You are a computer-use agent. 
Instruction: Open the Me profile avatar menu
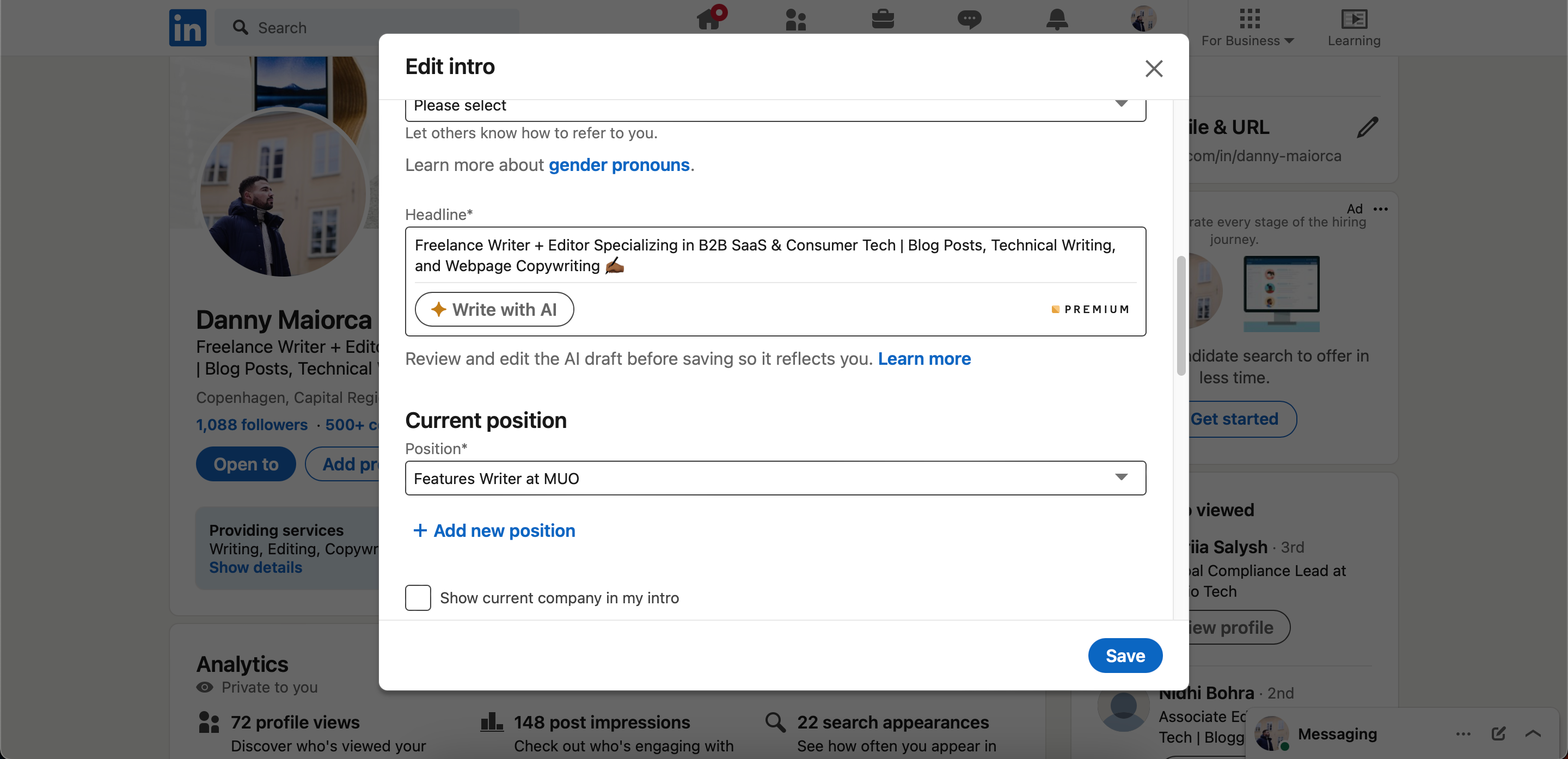1143,19
